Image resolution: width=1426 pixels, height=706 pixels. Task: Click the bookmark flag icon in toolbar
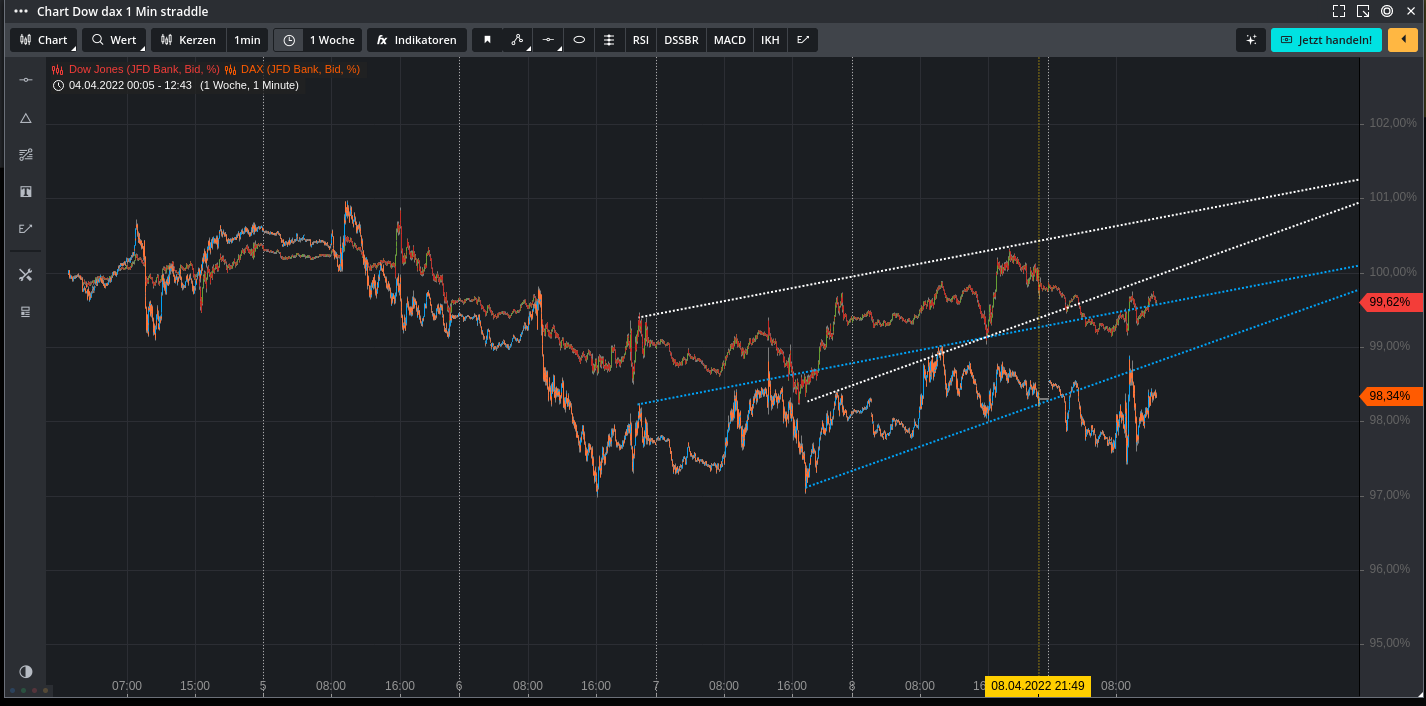tap(487, 39)
